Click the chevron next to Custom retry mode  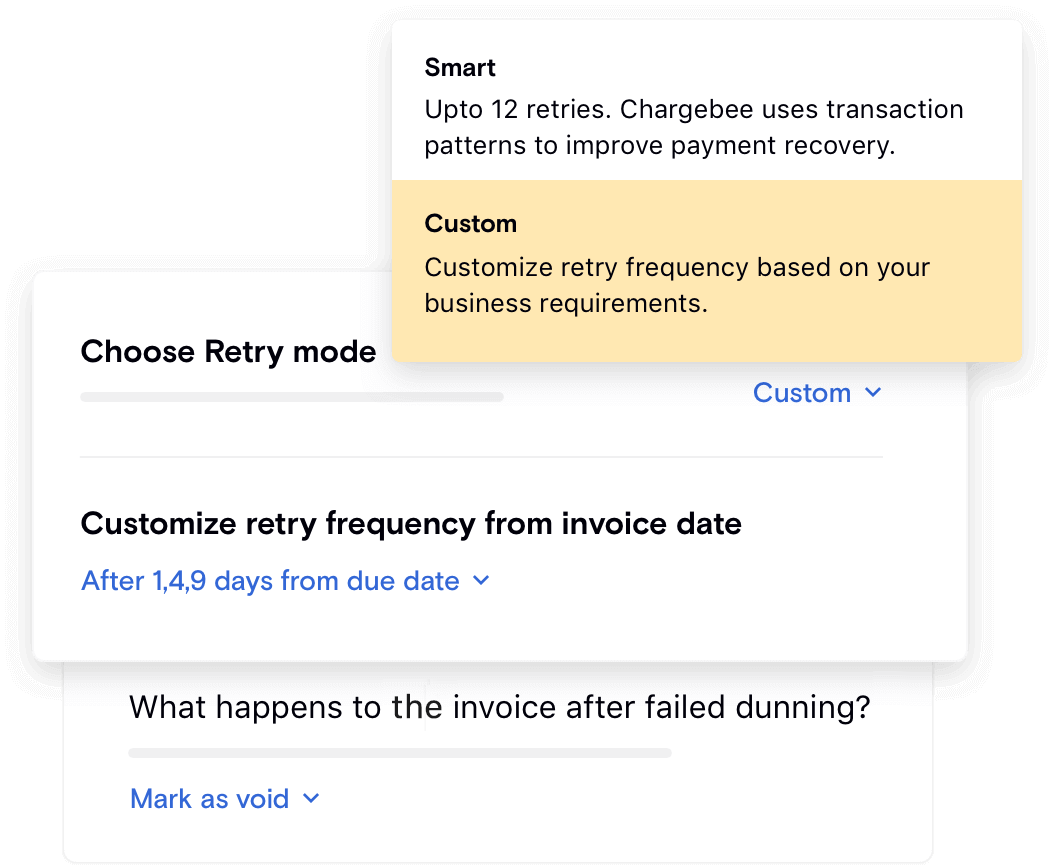[873, 393]
